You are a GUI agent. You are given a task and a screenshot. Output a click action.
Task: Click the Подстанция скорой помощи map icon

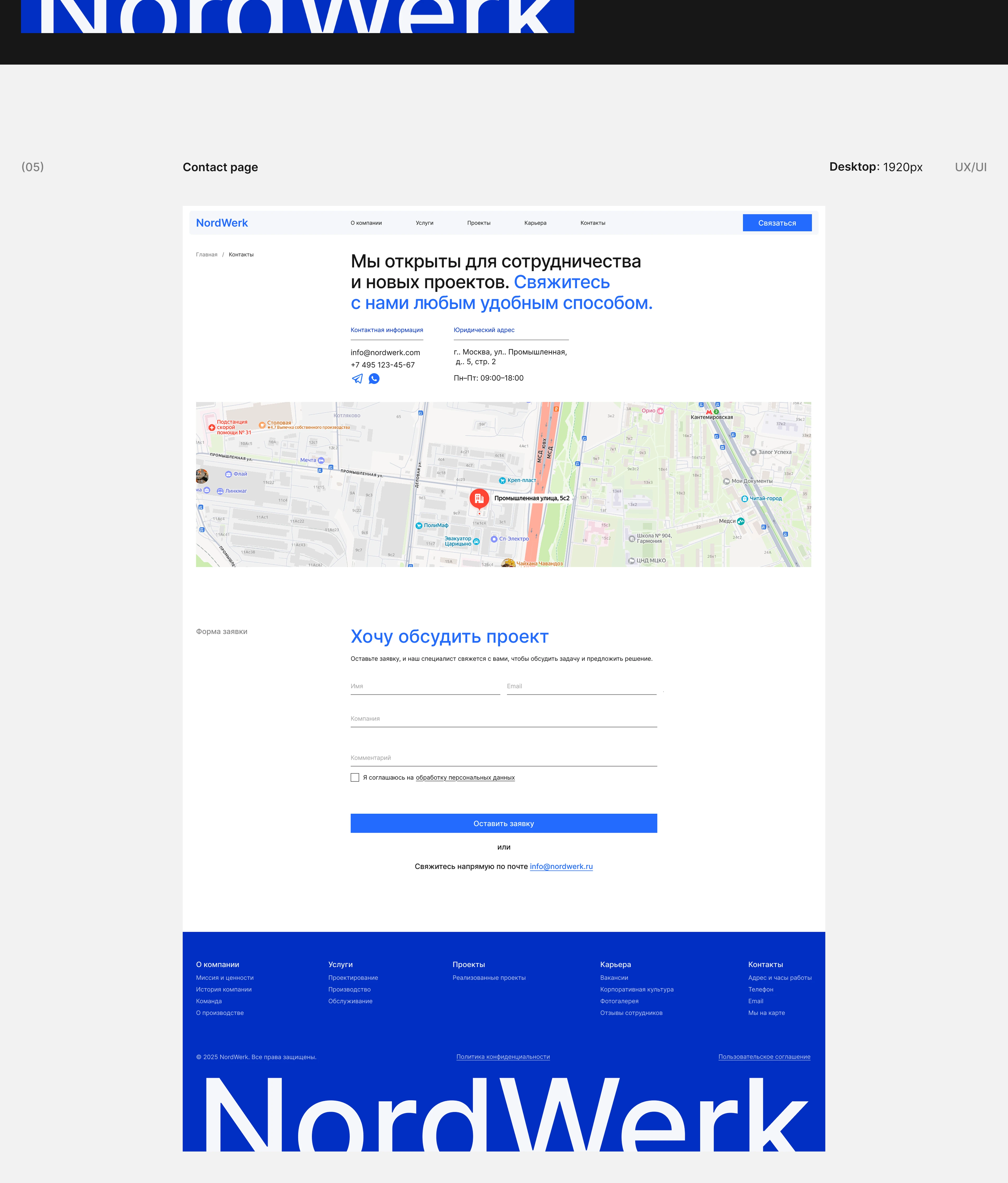point(212,427)
